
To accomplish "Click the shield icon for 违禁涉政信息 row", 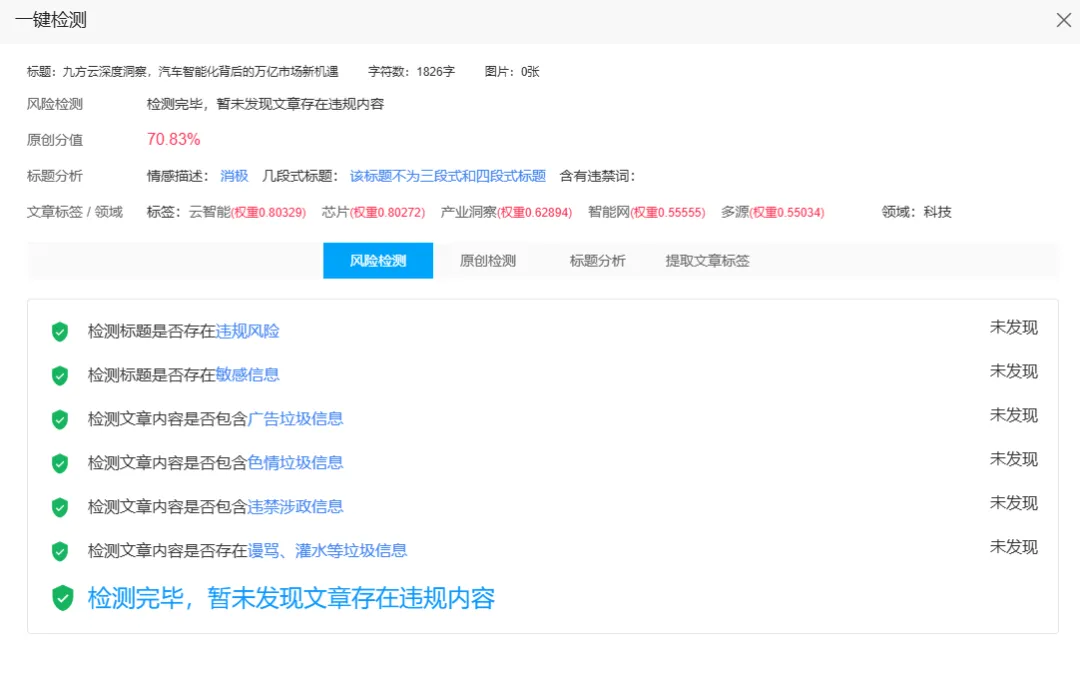I will 59,507.
